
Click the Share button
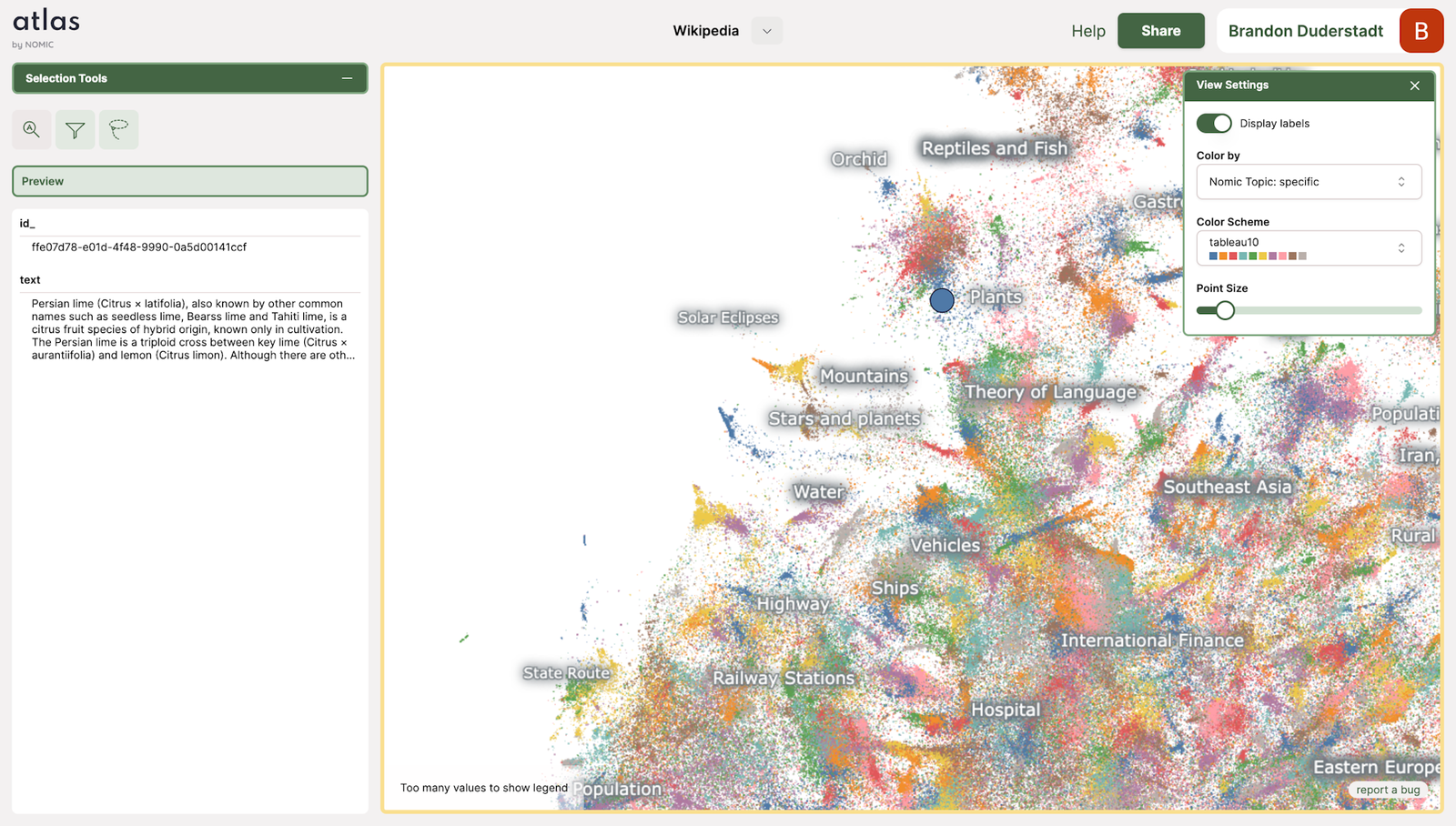[x=1161, y=31]
